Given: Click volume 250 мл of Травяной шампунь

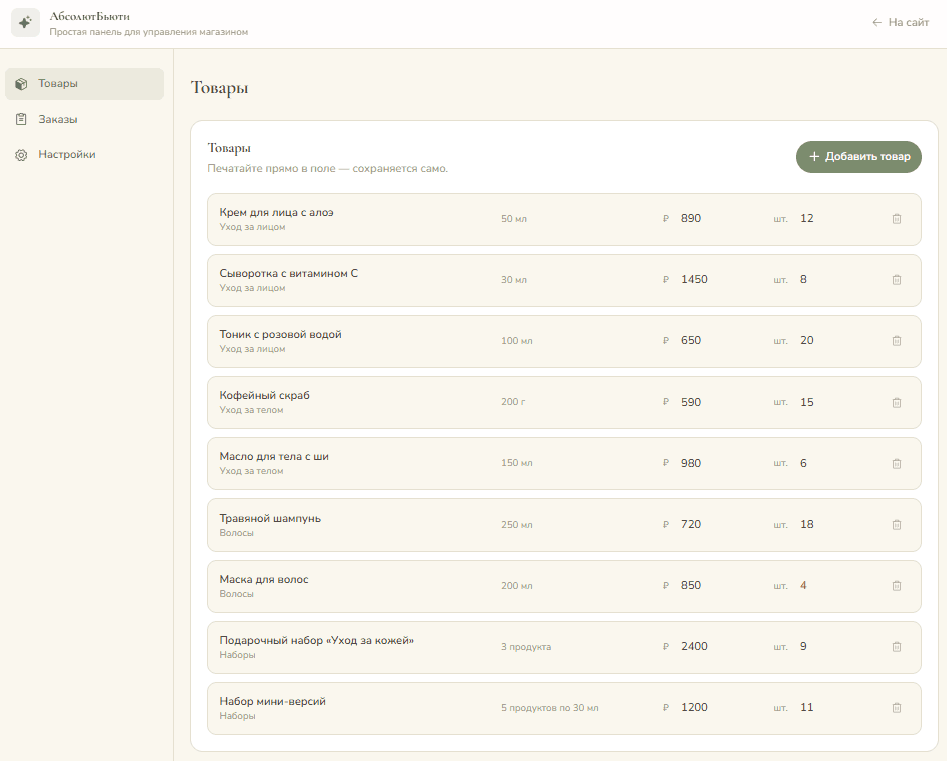Looking at the screenshot, I should pyautogui.click(x=516, y=525).
